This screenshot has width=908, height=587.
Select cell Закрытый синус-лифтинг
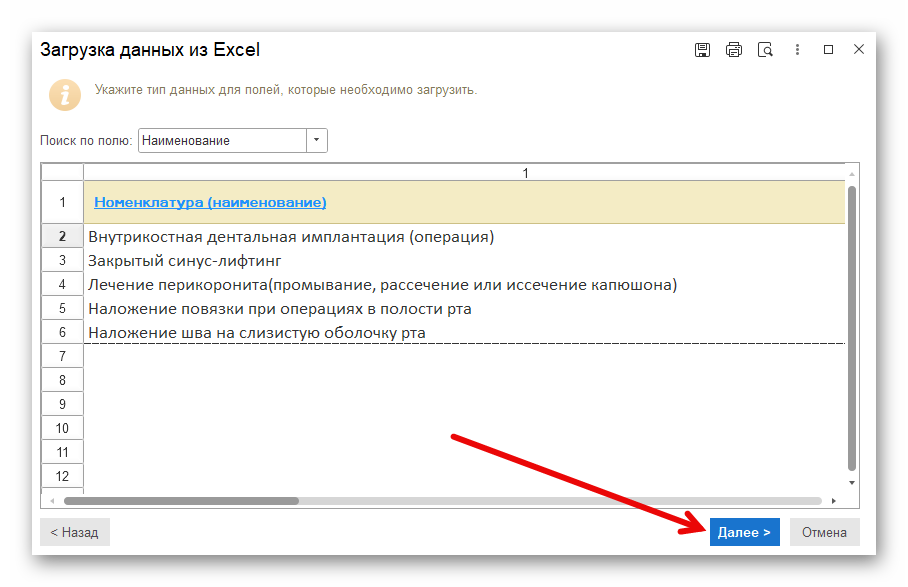click(x=464, y=261)
